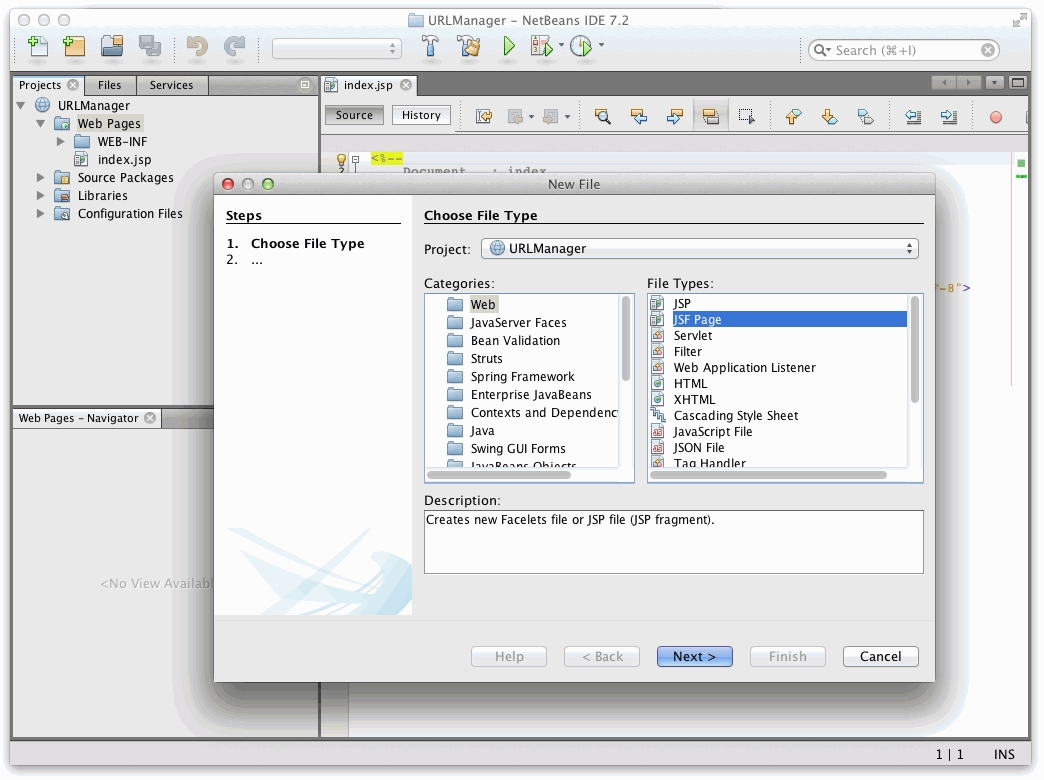Toggle highlight search in editor toolbar
The height and width of the screenshot is (780, 1044).
pyautogui.click(x=710, y=116)
